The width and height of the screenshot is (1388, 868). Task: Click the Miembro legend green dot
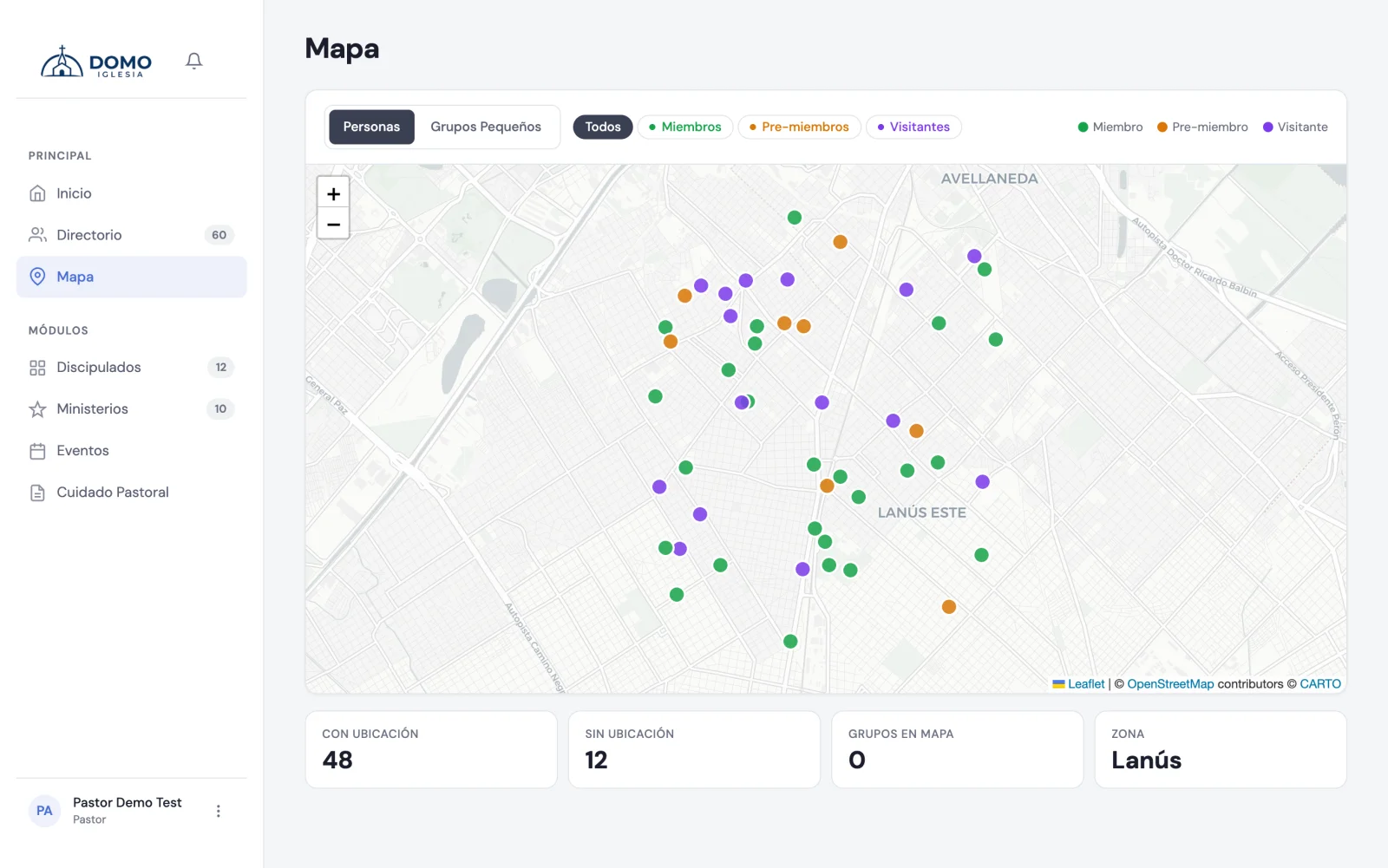1083,127
